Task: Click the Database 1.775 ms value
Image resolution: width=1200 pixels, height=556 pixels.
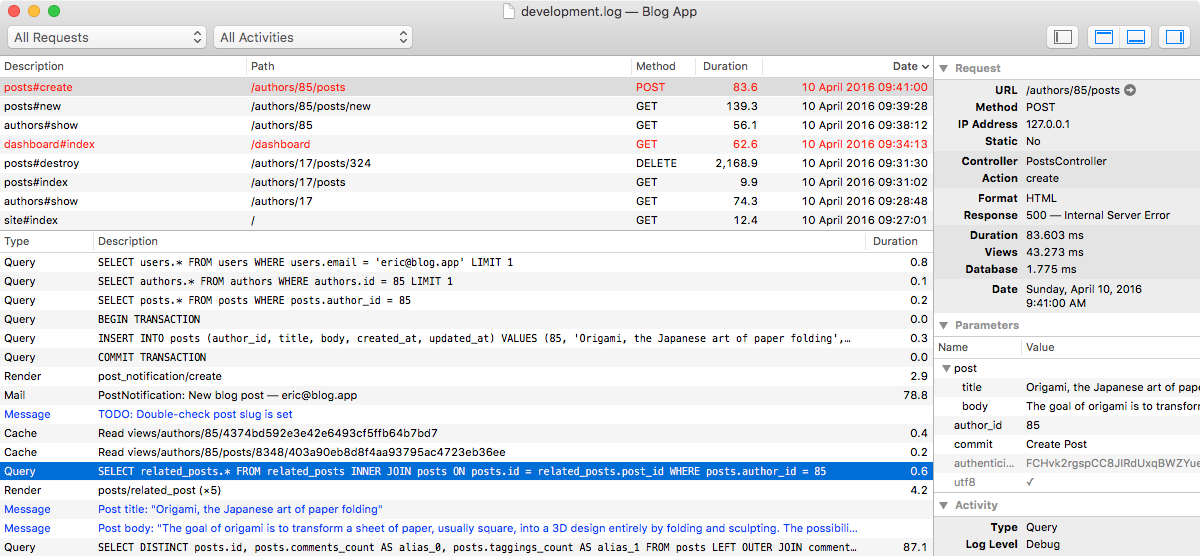Action: point(1051,269)
